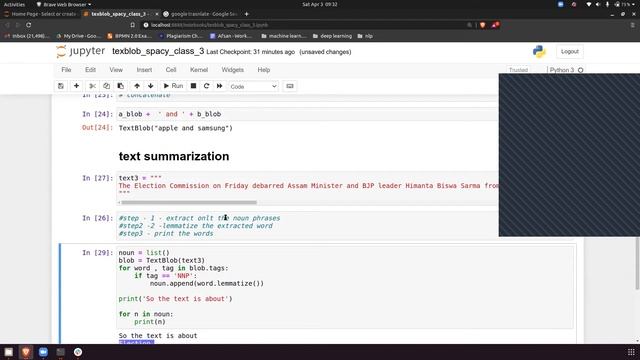Open the Help menu

(x=264, y=70)
